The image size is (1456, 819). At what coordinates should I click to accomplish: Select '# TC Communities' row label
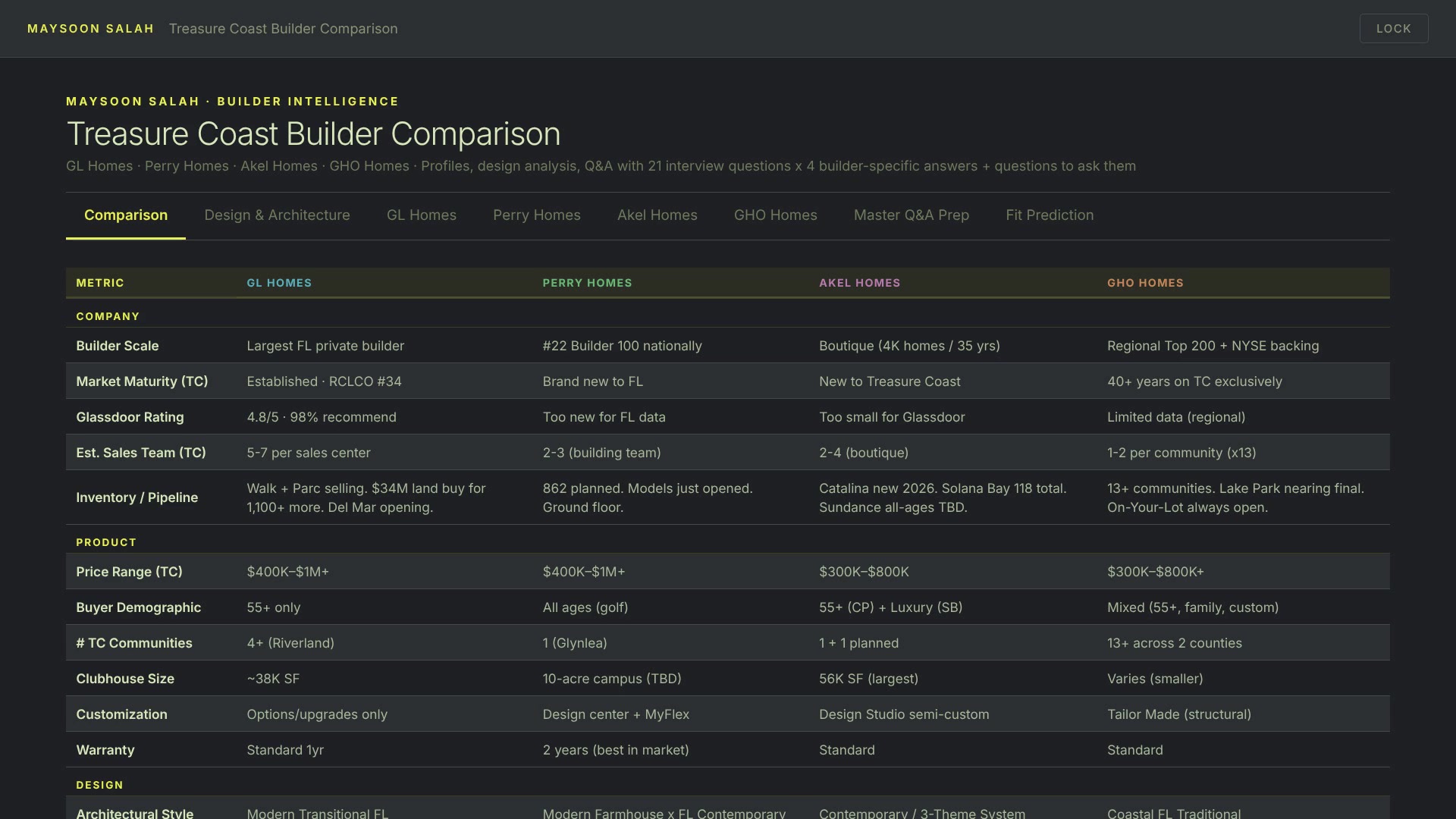coord(134,643)
